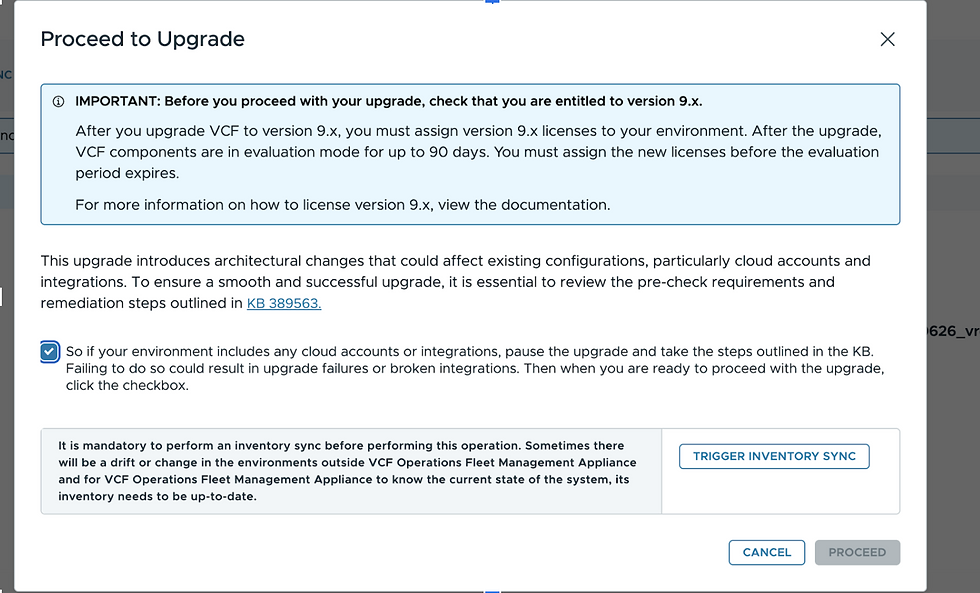Screen dimensions: 980x593
Task: Click the blue handle at dialog top edge
Action: click(491, 2)
